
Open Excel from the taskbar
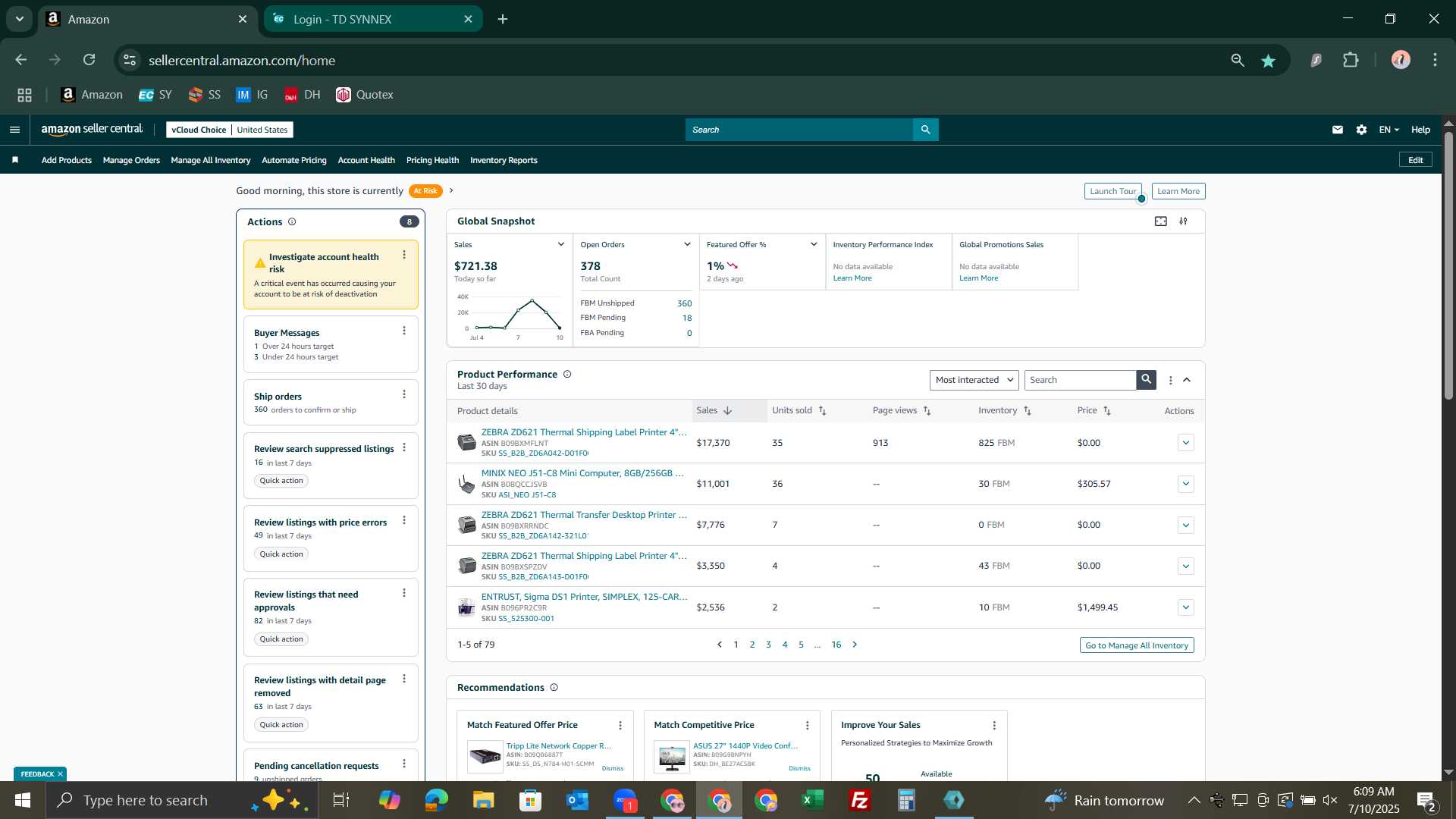[813, 800]
